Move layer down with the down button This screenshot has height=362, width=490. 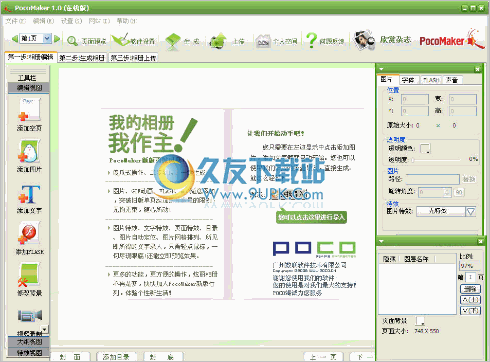tap(470, 311)
